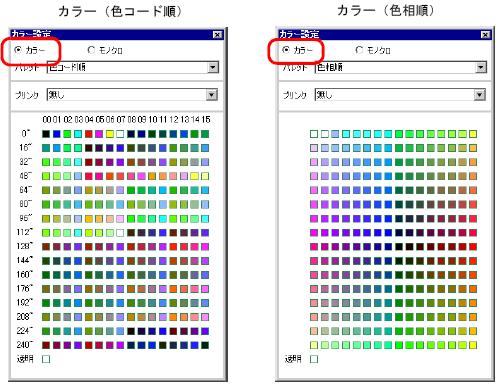Open the パレット dropdown showing 色コード順

133,67
